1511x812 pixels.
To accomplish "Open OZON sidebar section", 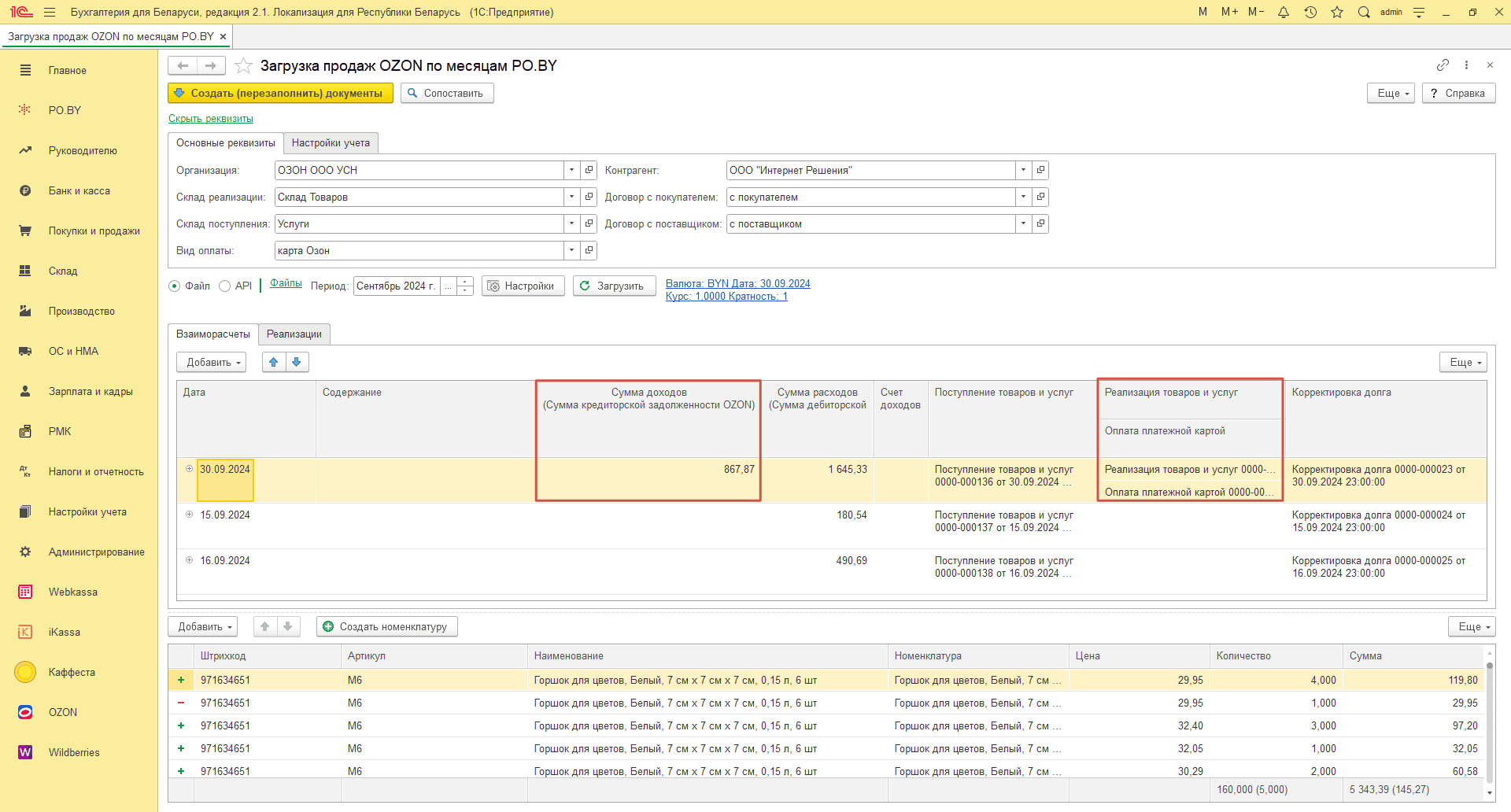I will point(63,712).
